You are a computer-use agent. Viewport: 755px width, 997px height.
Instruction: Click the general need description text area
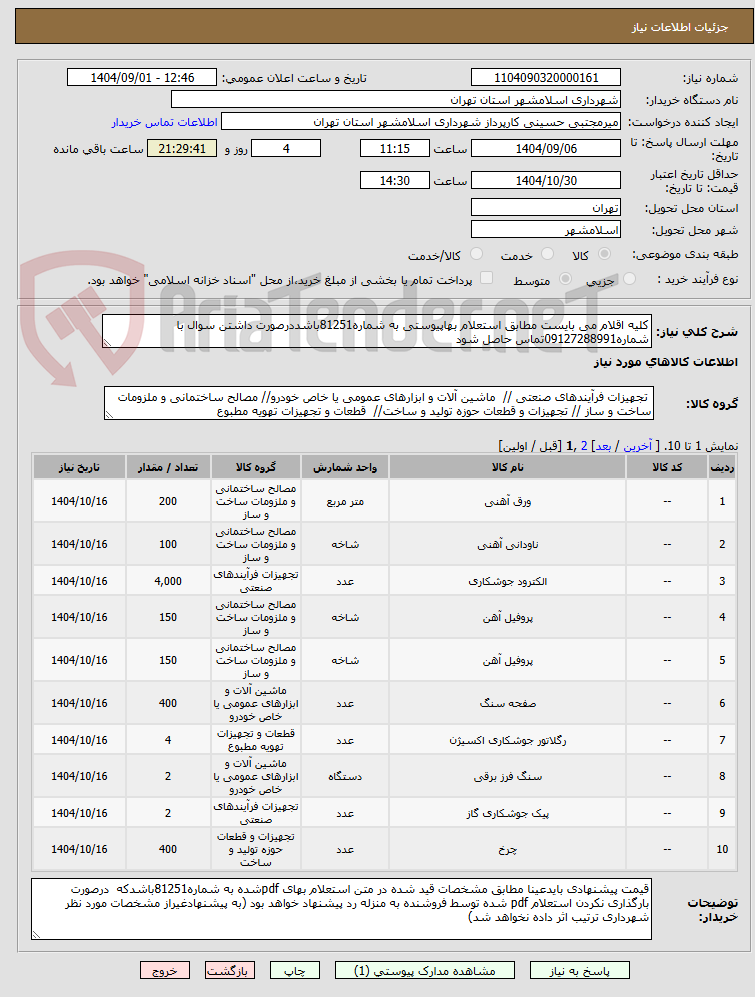(377, 331)
